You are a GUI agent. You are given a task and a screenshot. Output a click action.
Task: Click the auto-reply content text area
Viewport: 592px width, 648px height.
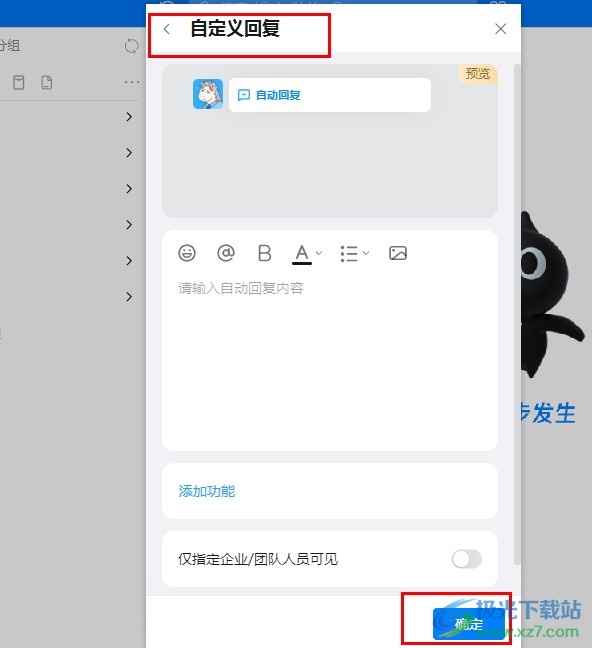pyautogui.click(x=330, y=360)
